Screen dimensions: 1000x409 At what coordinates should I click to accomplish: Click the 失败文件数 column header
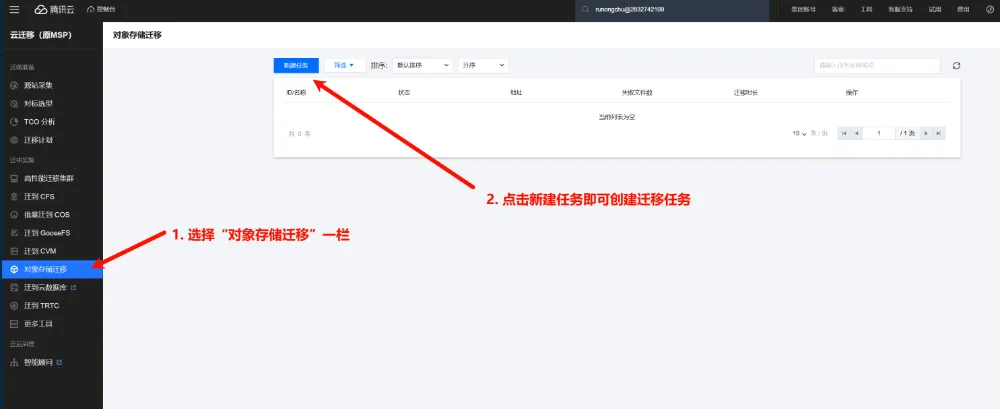coord(637,93)
